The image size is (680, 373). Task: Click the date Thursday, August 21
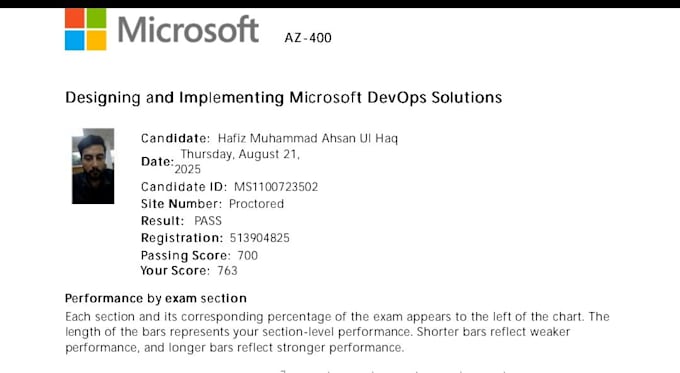pos(240,154)
